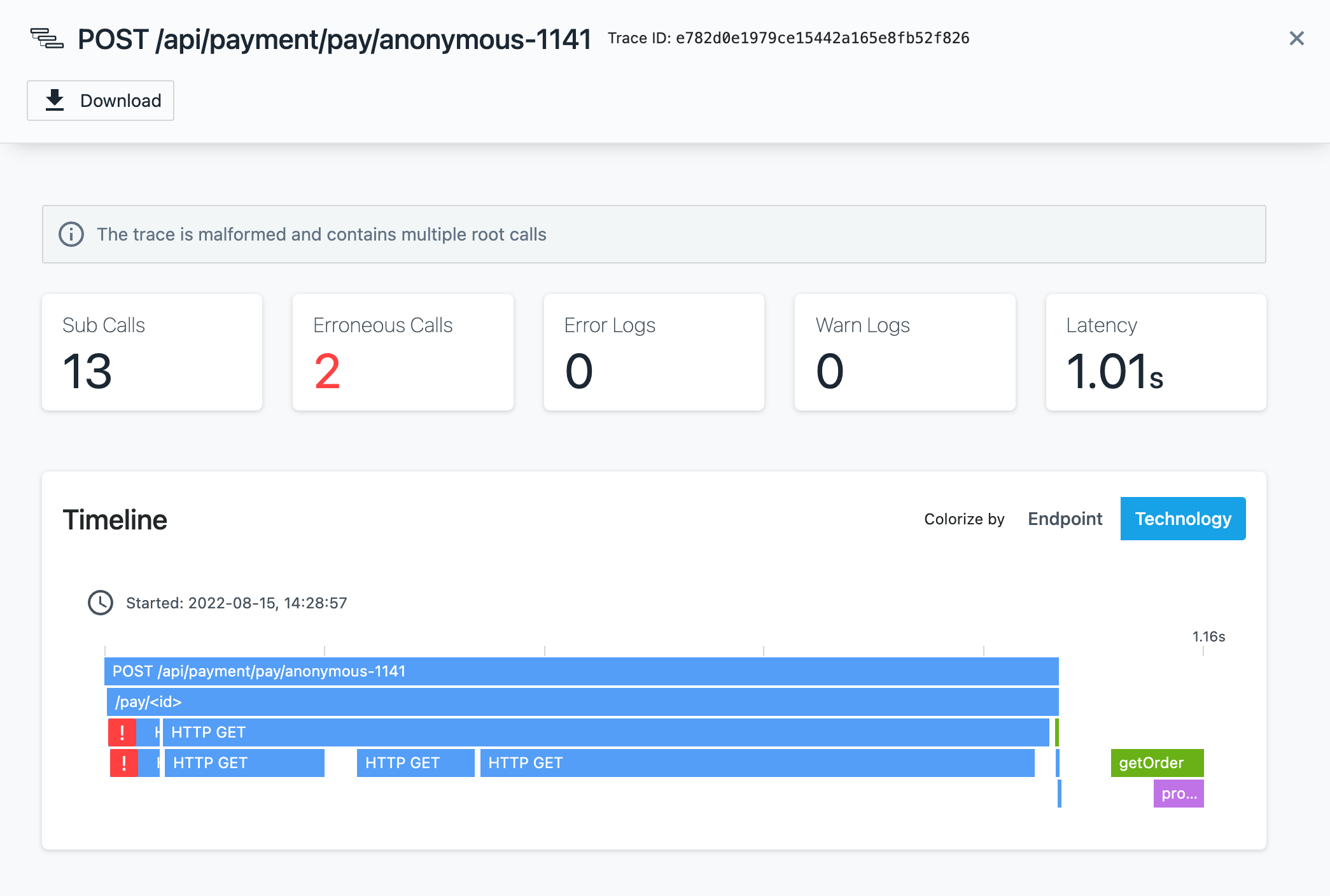Viewport: 1330px width, 896px height.
Task: Click the Timeline heading
Action: click(115, 519)
